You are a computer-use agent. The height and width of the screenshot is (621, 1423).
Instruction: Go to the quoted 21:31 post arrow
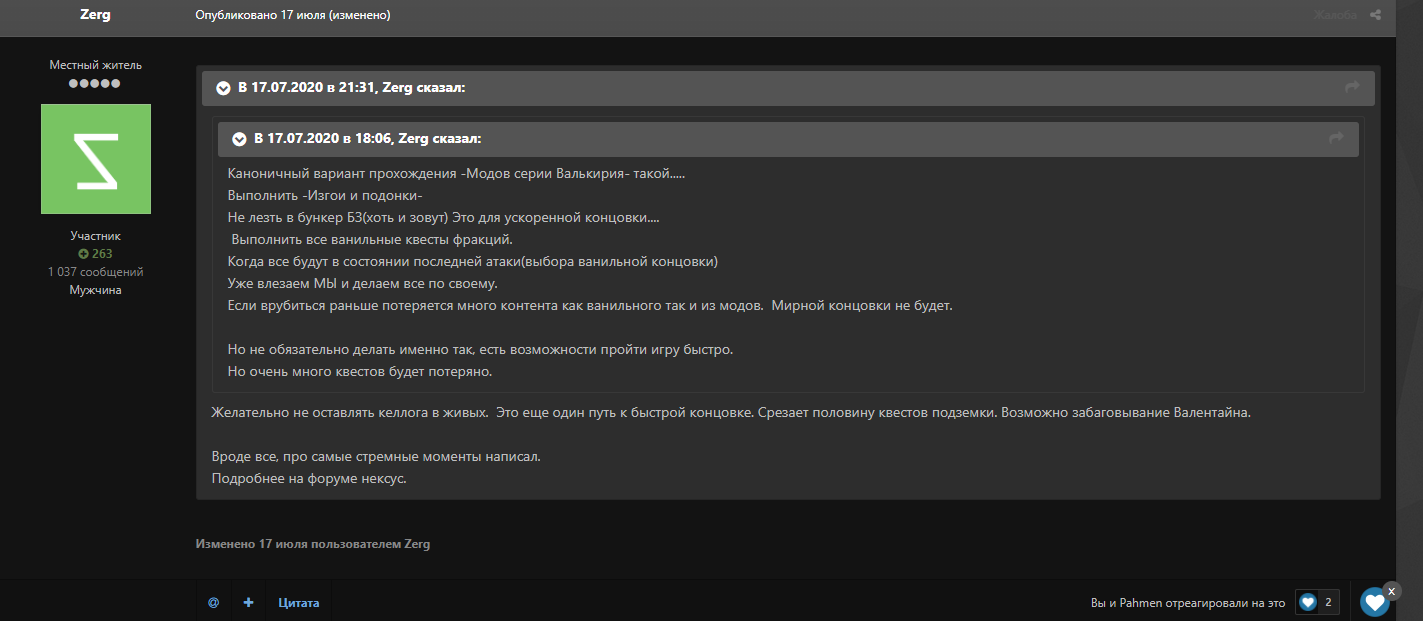click(1352, 88)
